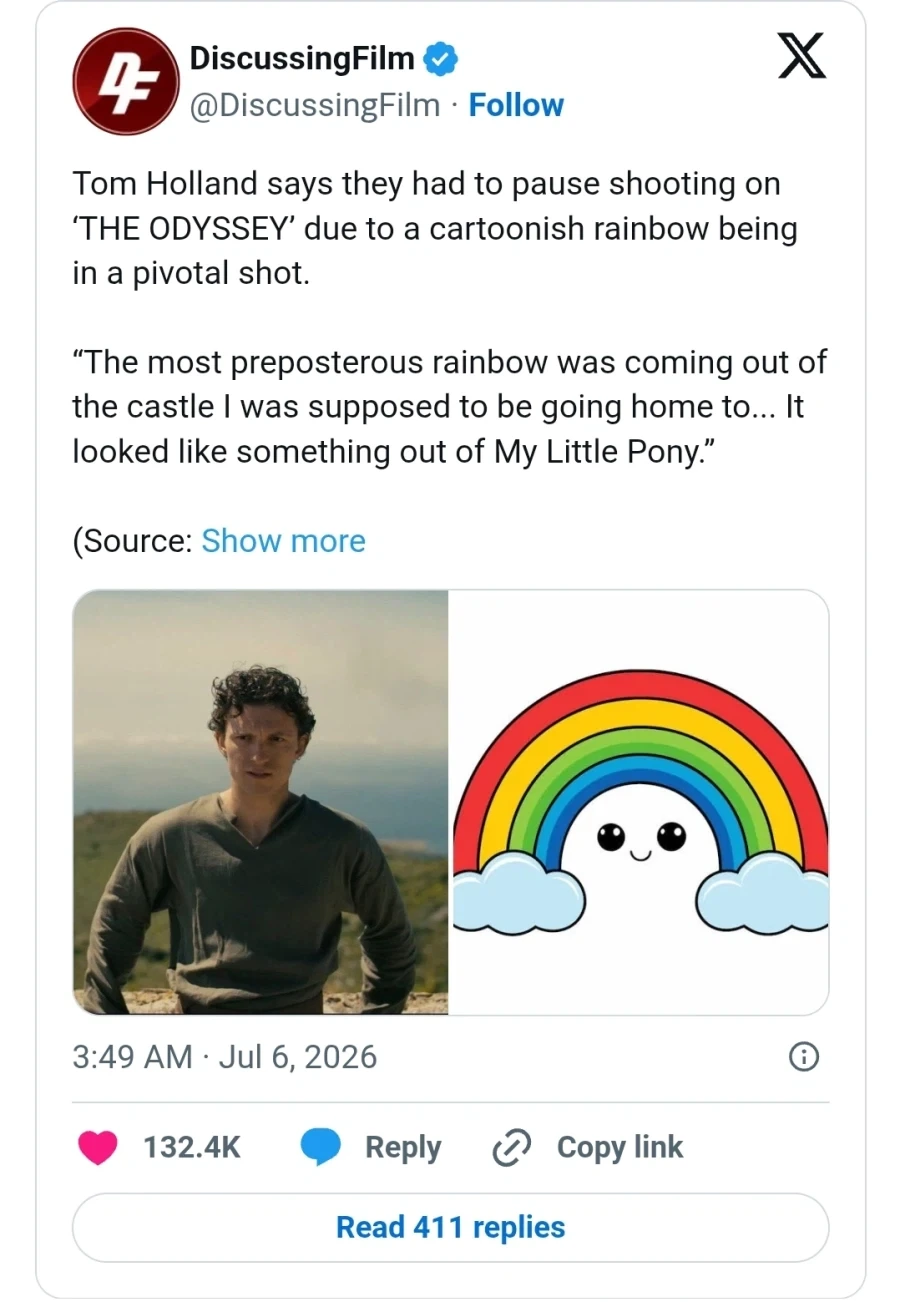Click the chain link copy icon

(512, 1148)
